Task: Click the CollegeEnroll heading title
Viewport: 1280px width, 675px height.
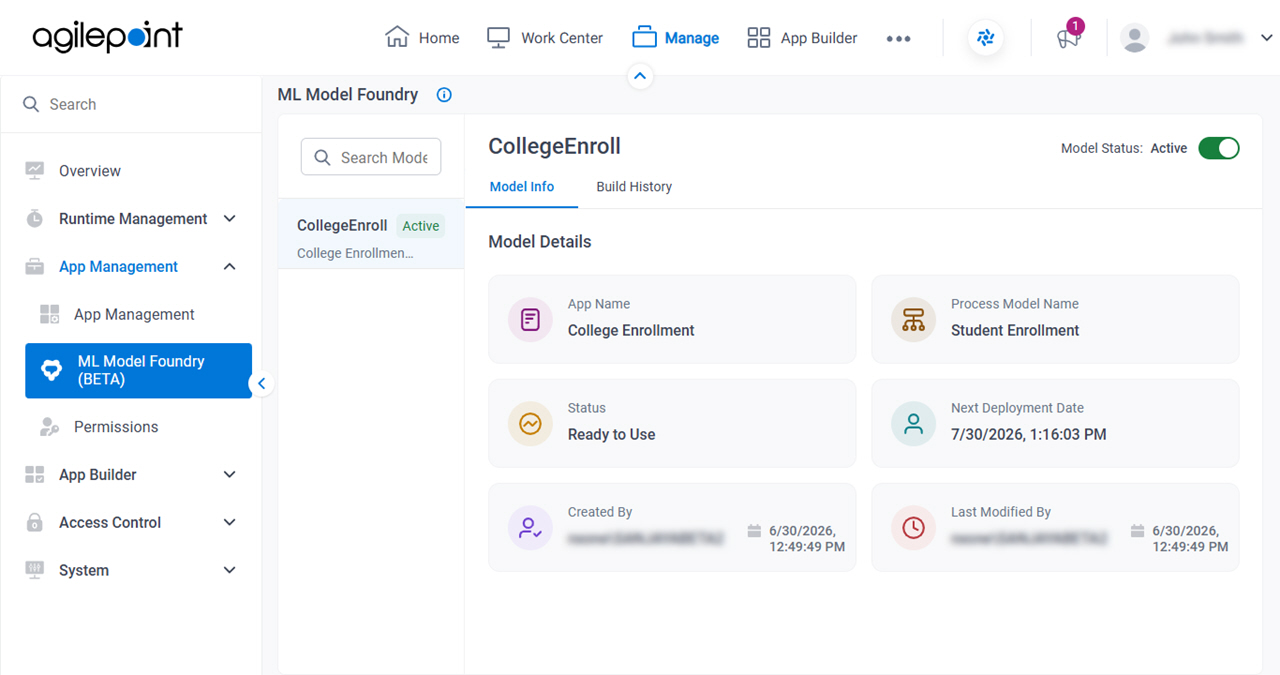Action: pos(555,146)
